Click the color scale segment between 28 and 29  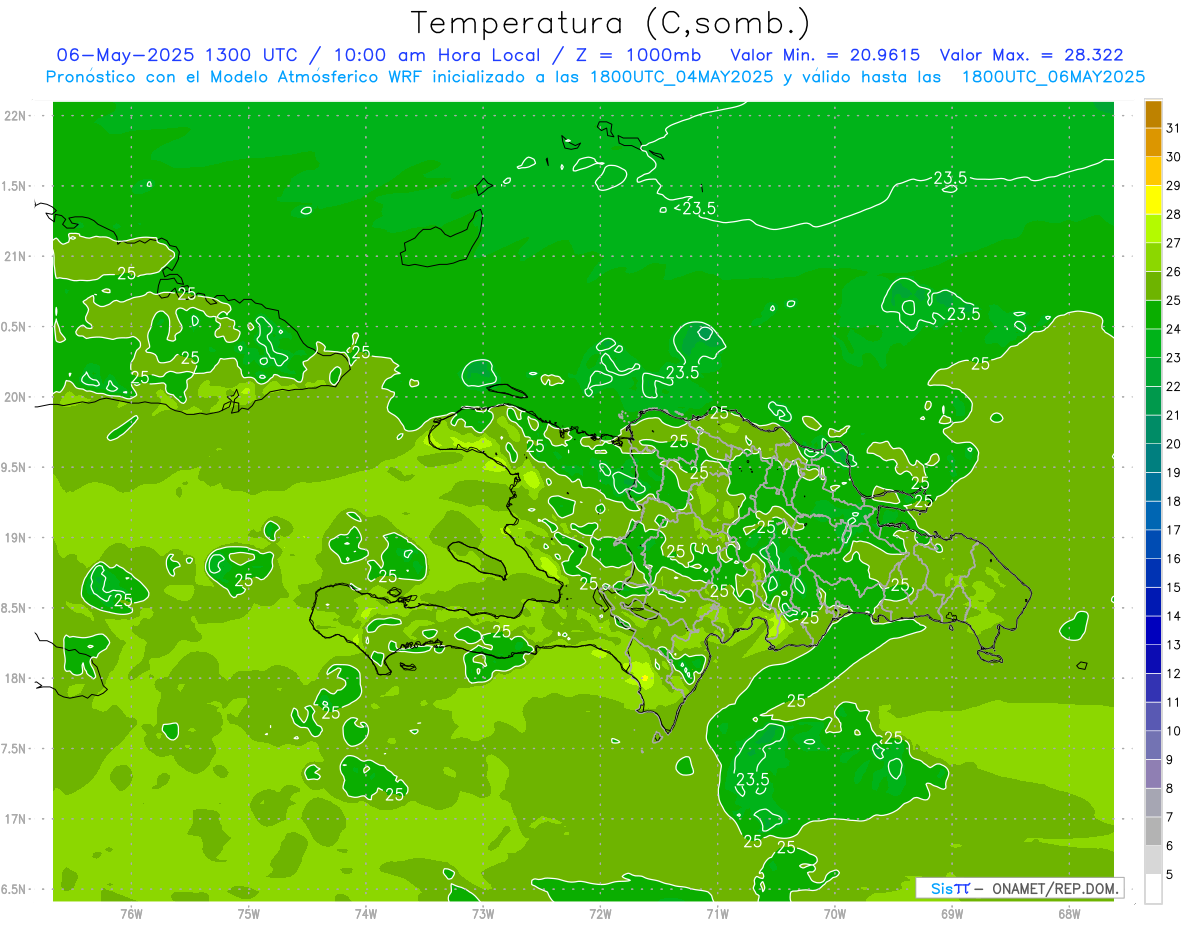pyautogui.click(x=1153, y=200)
